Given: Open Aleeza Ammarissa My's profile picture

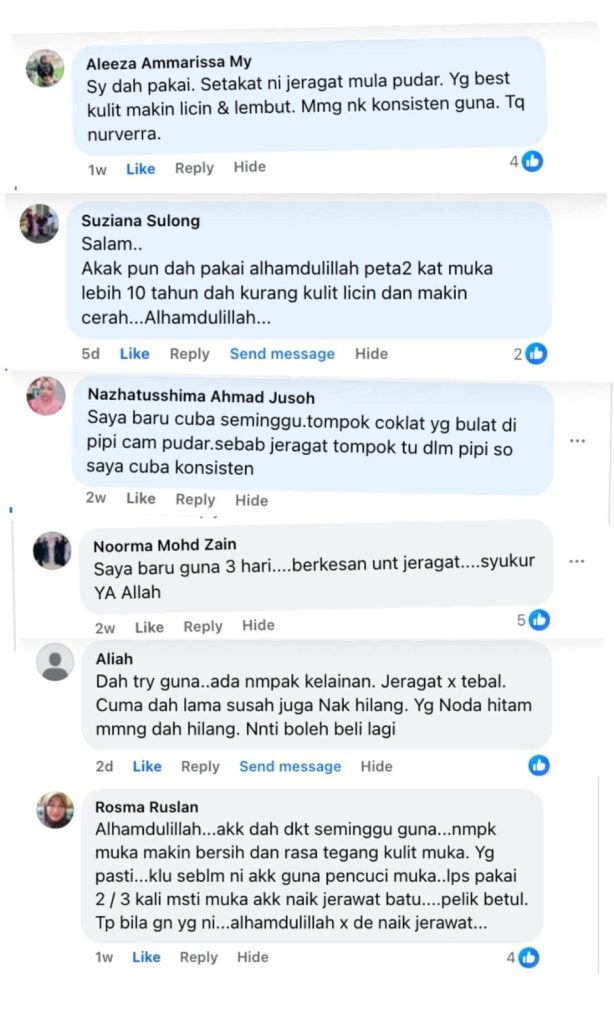Looking at the screenshot, I should (x=45, y=69).
